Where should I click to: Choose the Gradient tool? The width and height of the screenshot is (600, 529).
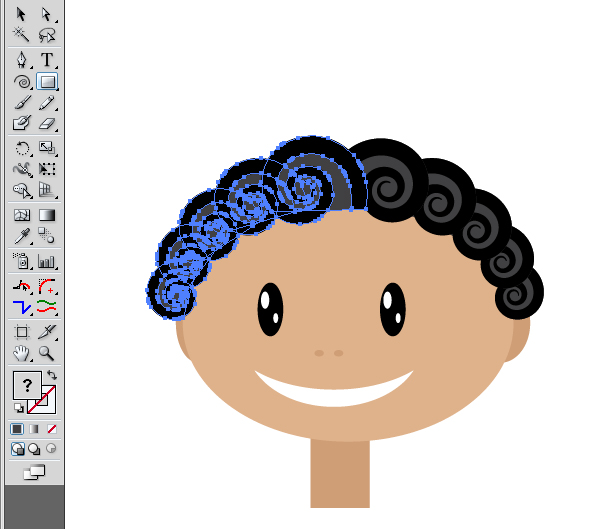point(47,215)
